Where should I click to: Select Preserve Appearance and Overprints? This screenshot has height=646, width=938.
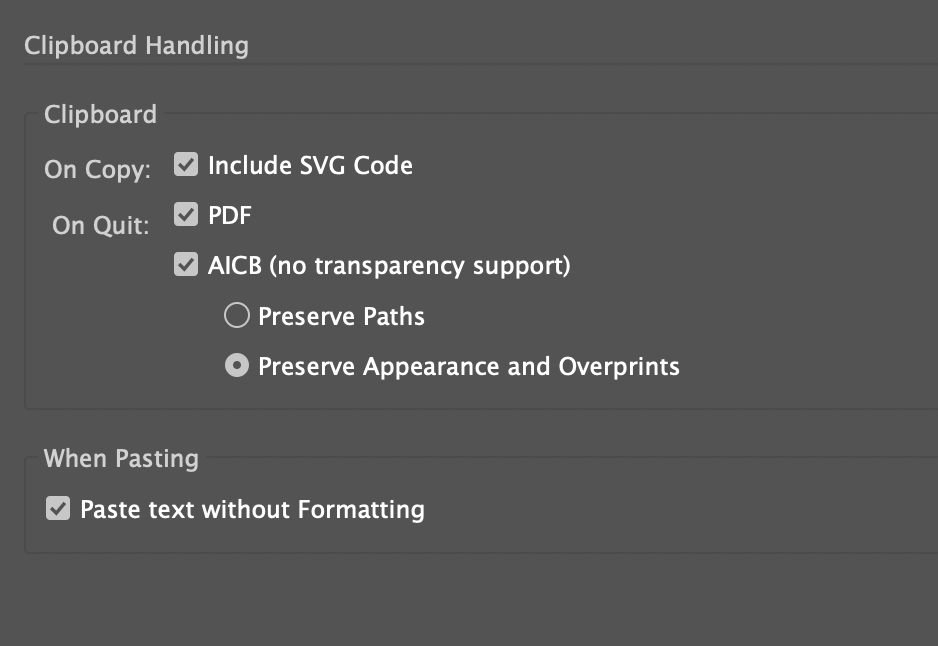pos(236,365)
